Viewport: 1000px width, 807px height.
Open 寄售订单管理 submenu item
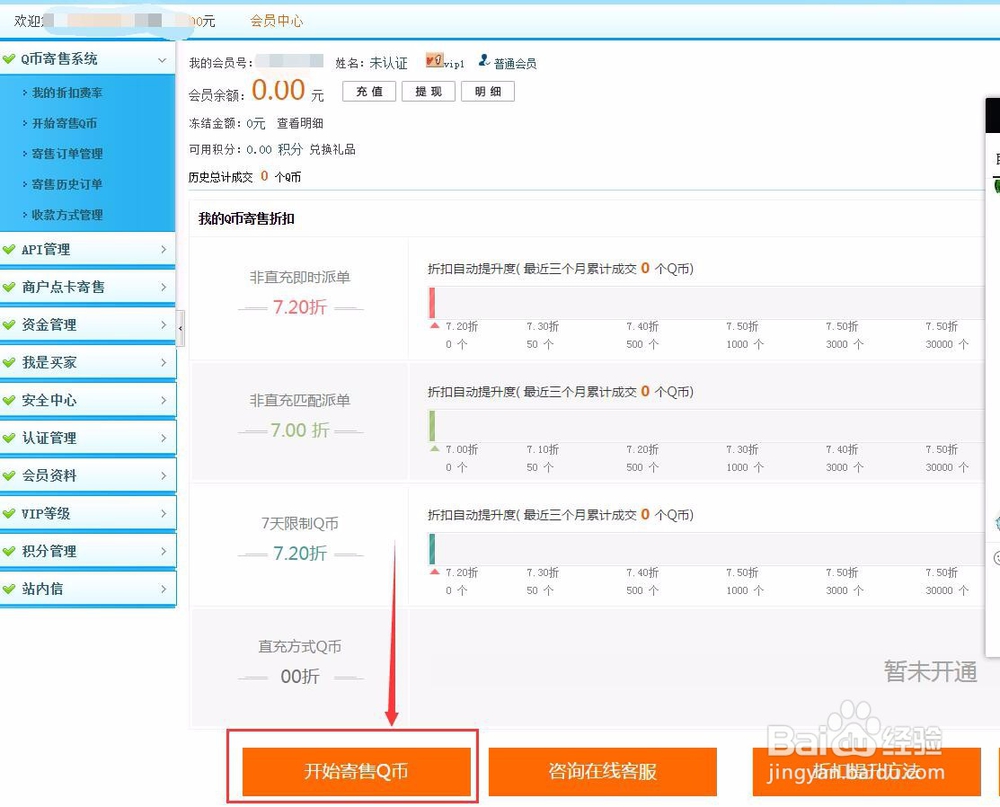click(x=67, y=154)
